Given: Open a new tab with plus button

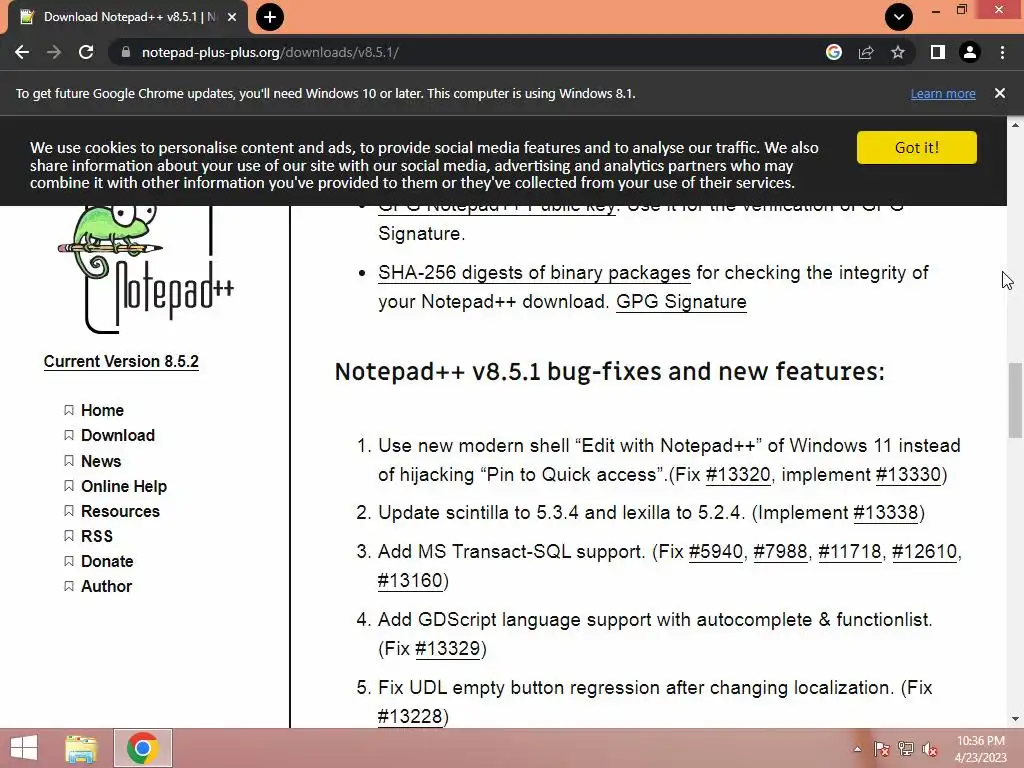Looking at the screenshot, I should pos(270,17).
